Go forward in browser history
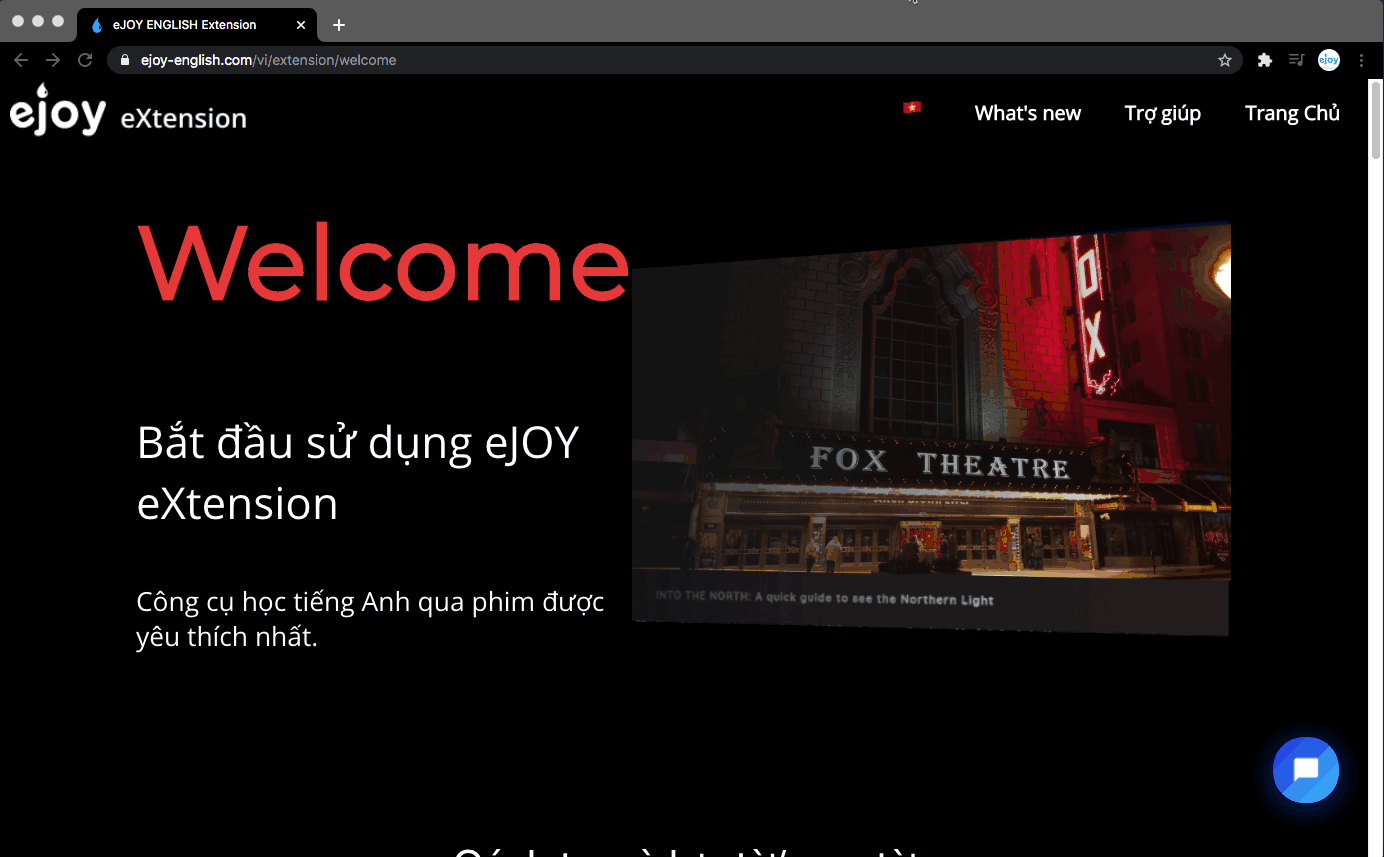Screen dimensions: 1384x857 pos(53,60)
